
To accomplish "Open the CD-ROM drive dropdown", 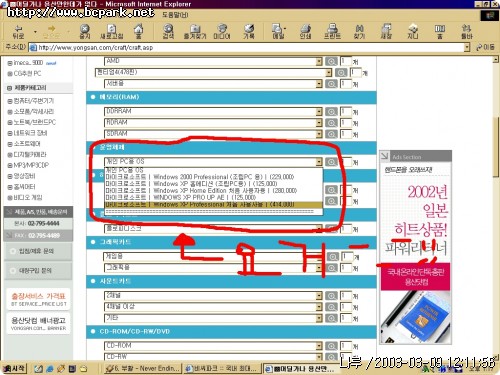I will (319, 346).
